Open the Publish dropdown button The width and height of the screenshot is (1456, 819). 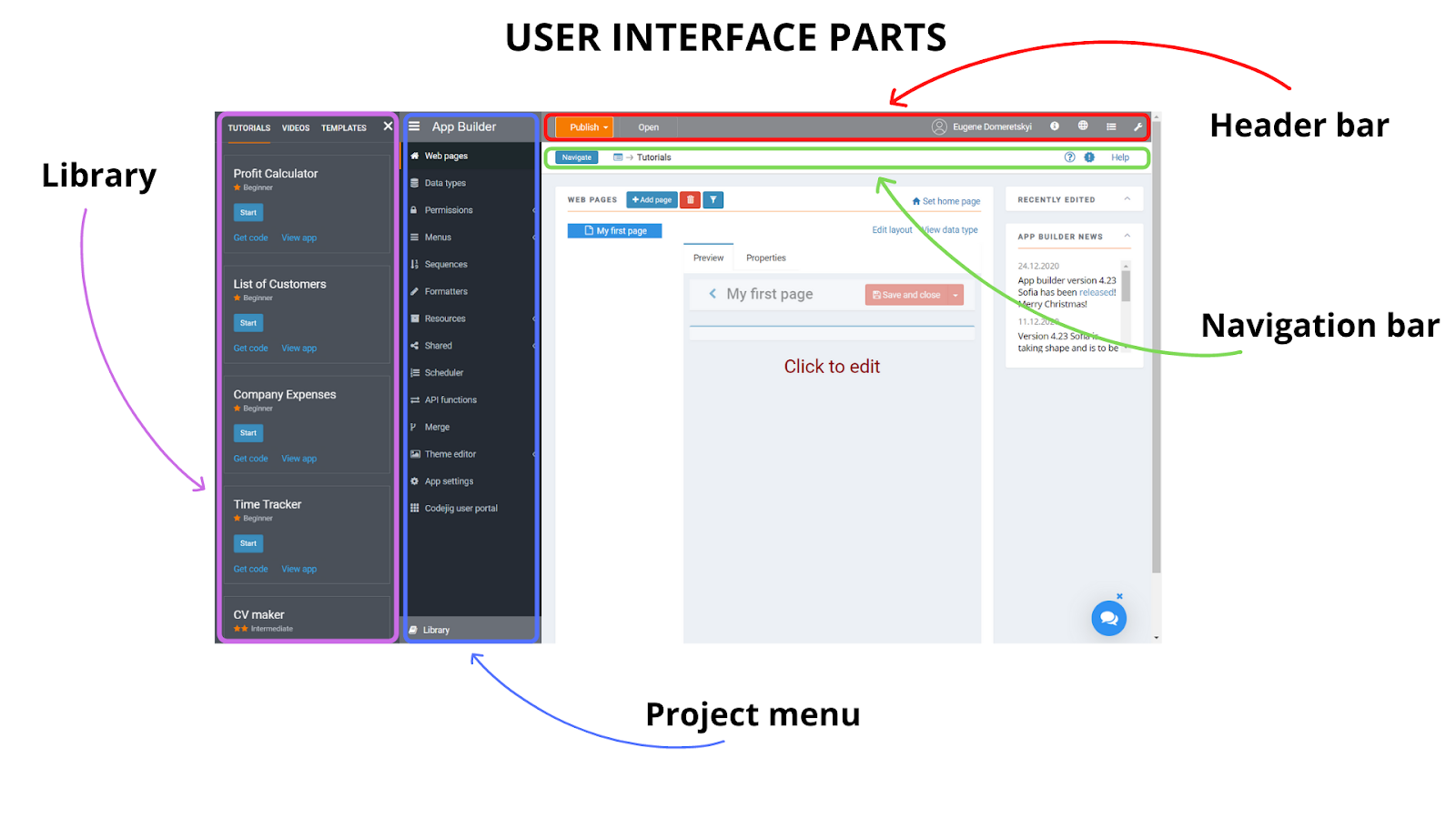click(584, 127)
